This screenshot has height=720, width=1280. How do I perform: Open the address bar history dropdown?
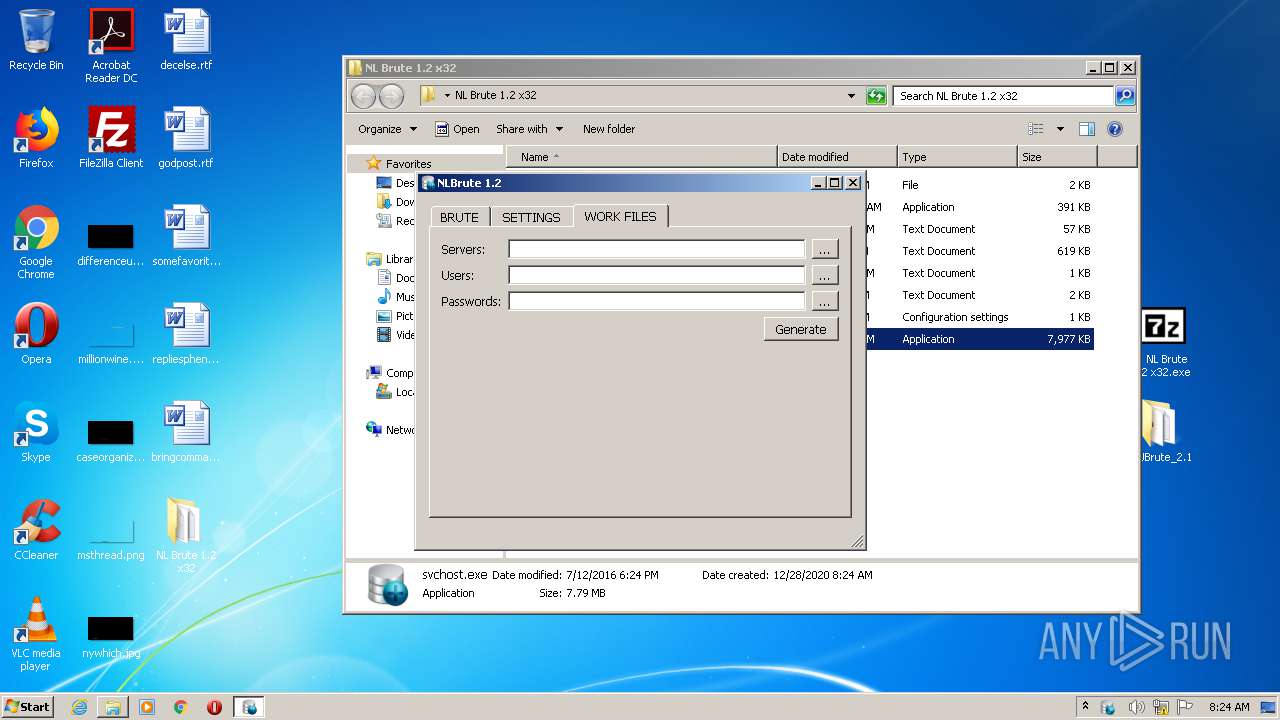(851, 96)
